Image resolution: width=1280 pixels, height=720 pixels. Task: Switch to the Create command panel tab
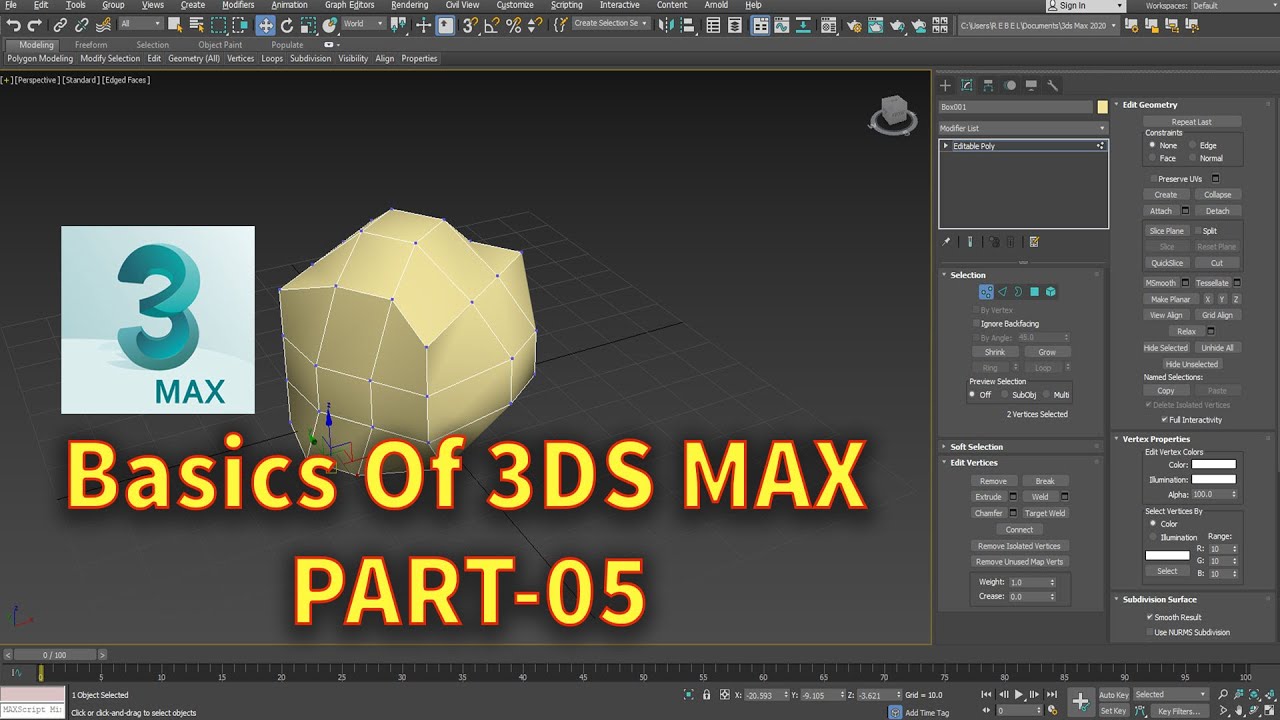pyautogui.click(x=945, y=85)
